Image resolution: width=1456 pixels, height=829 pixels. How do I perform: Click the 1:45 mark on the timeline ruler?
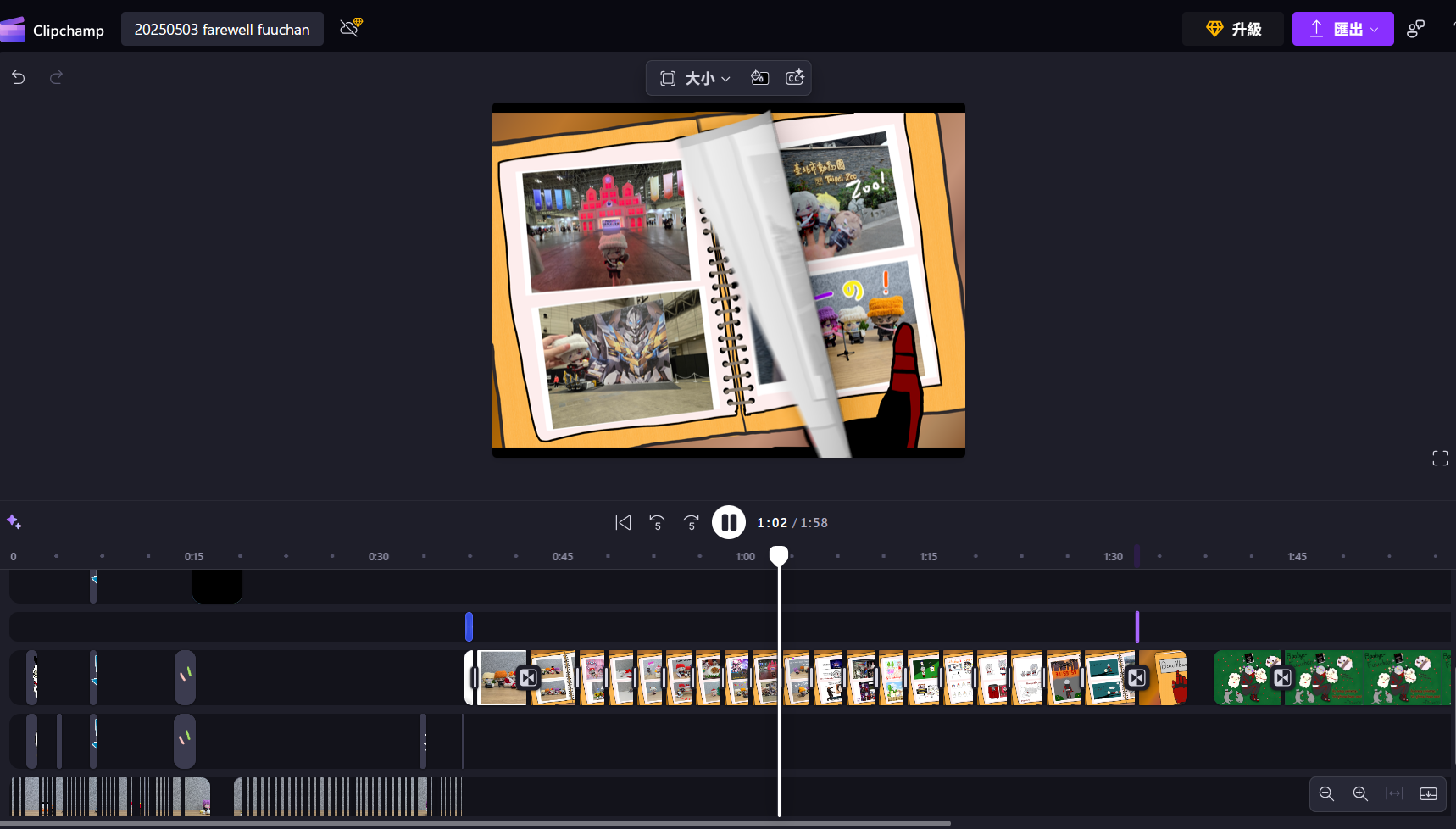coord(1297,557)
